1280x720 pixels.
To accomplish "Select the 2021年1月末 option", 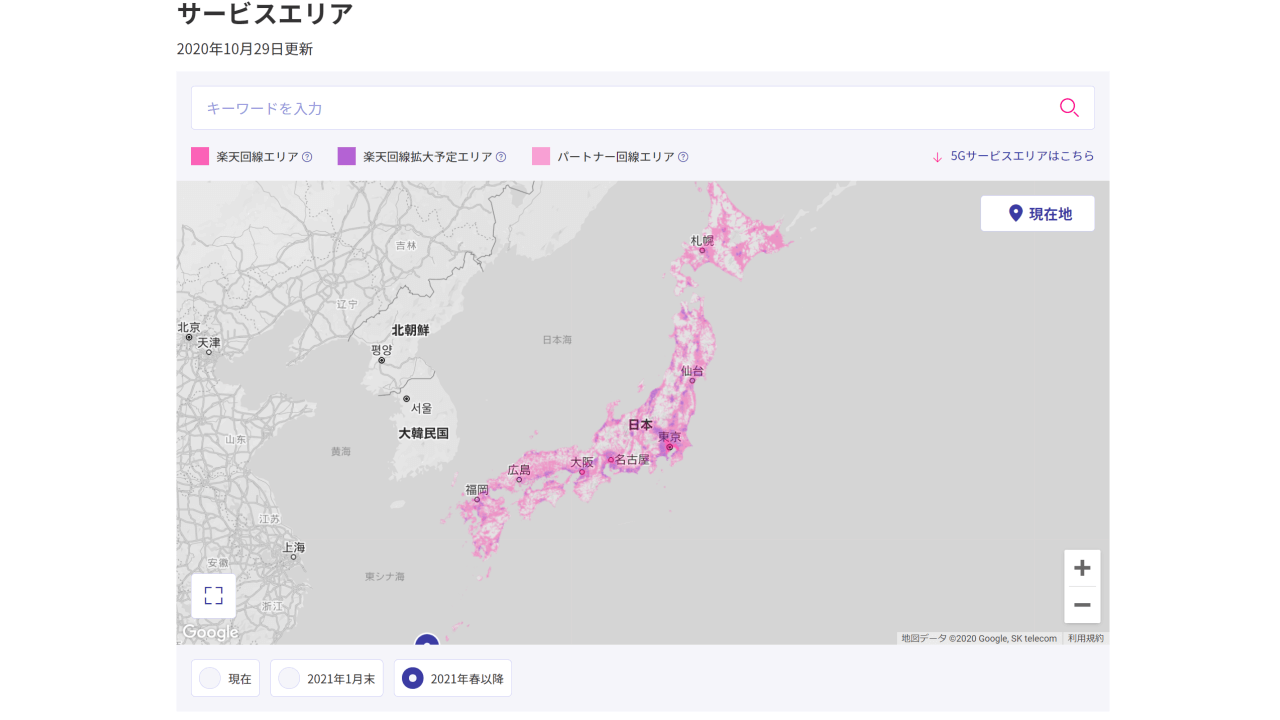I will coord(326,678).
